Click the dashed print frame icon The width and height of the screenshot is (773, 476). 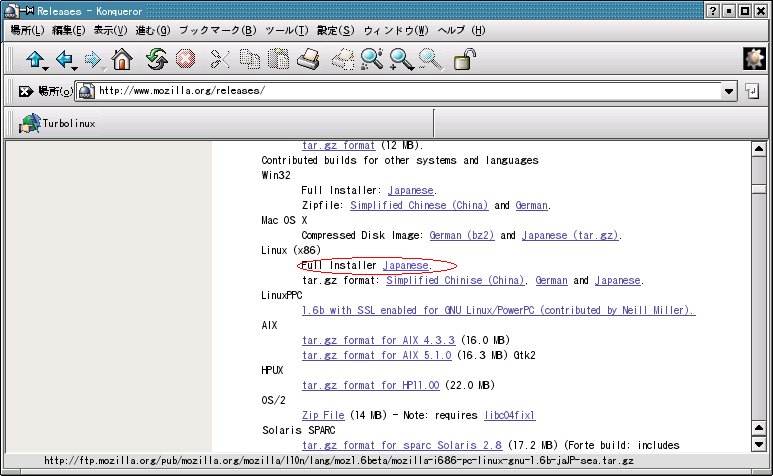[x=343, y=59]
